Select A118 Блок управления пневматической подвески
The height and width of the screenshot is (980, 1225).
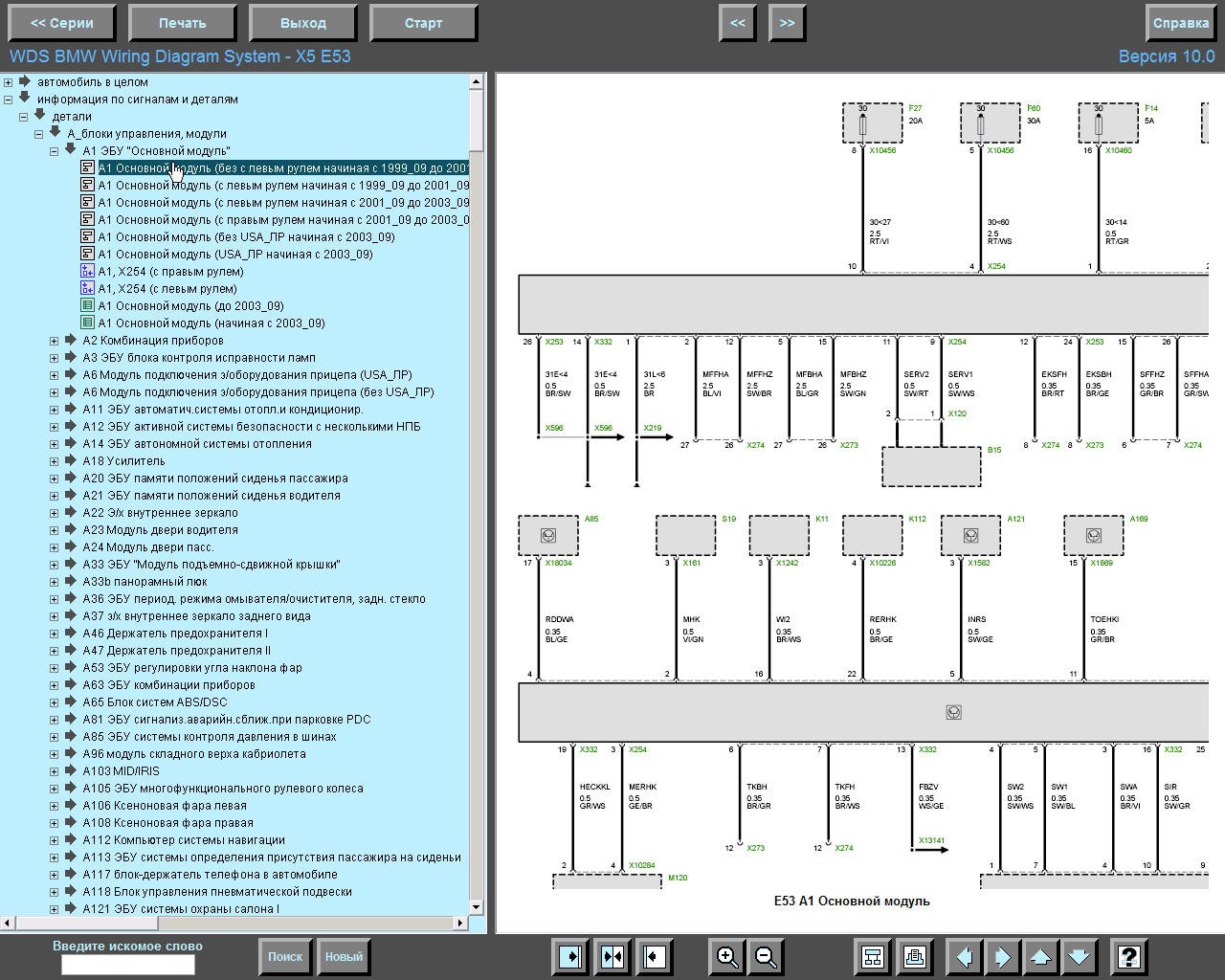[x=217, y=891]
